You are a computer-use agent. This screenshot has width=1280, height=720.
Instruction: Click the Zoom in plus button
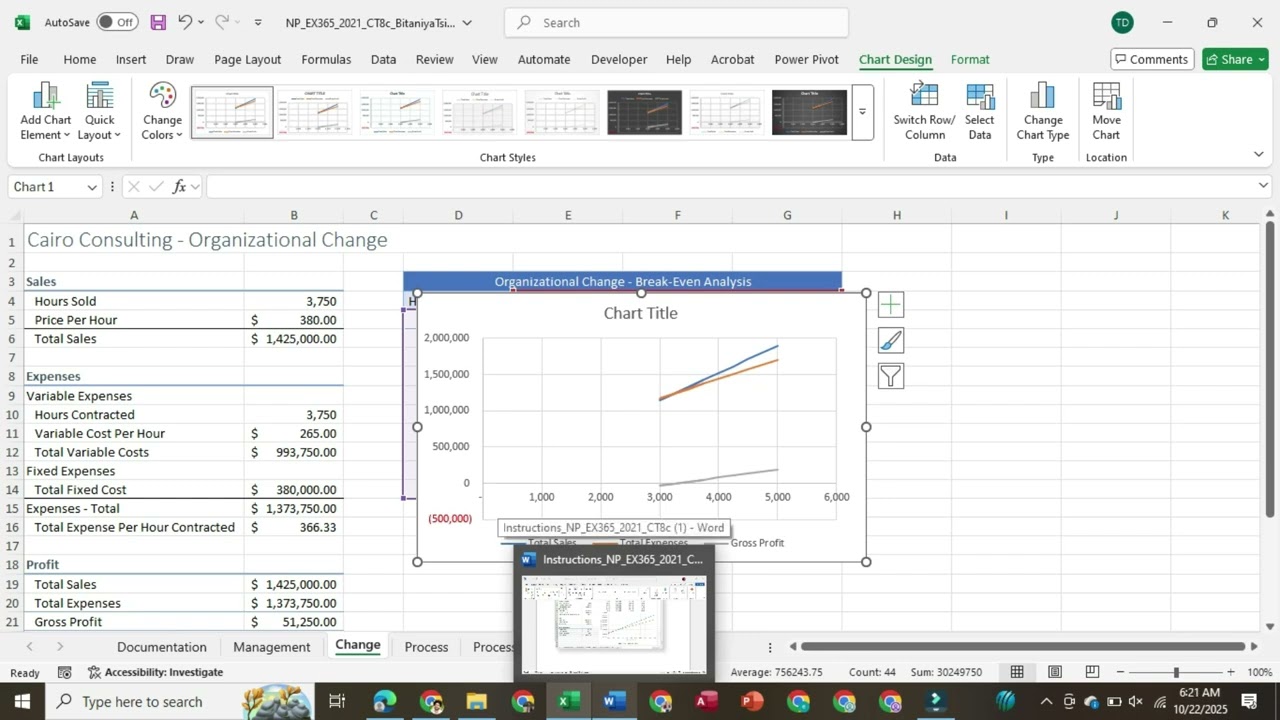coord(1230,672)
